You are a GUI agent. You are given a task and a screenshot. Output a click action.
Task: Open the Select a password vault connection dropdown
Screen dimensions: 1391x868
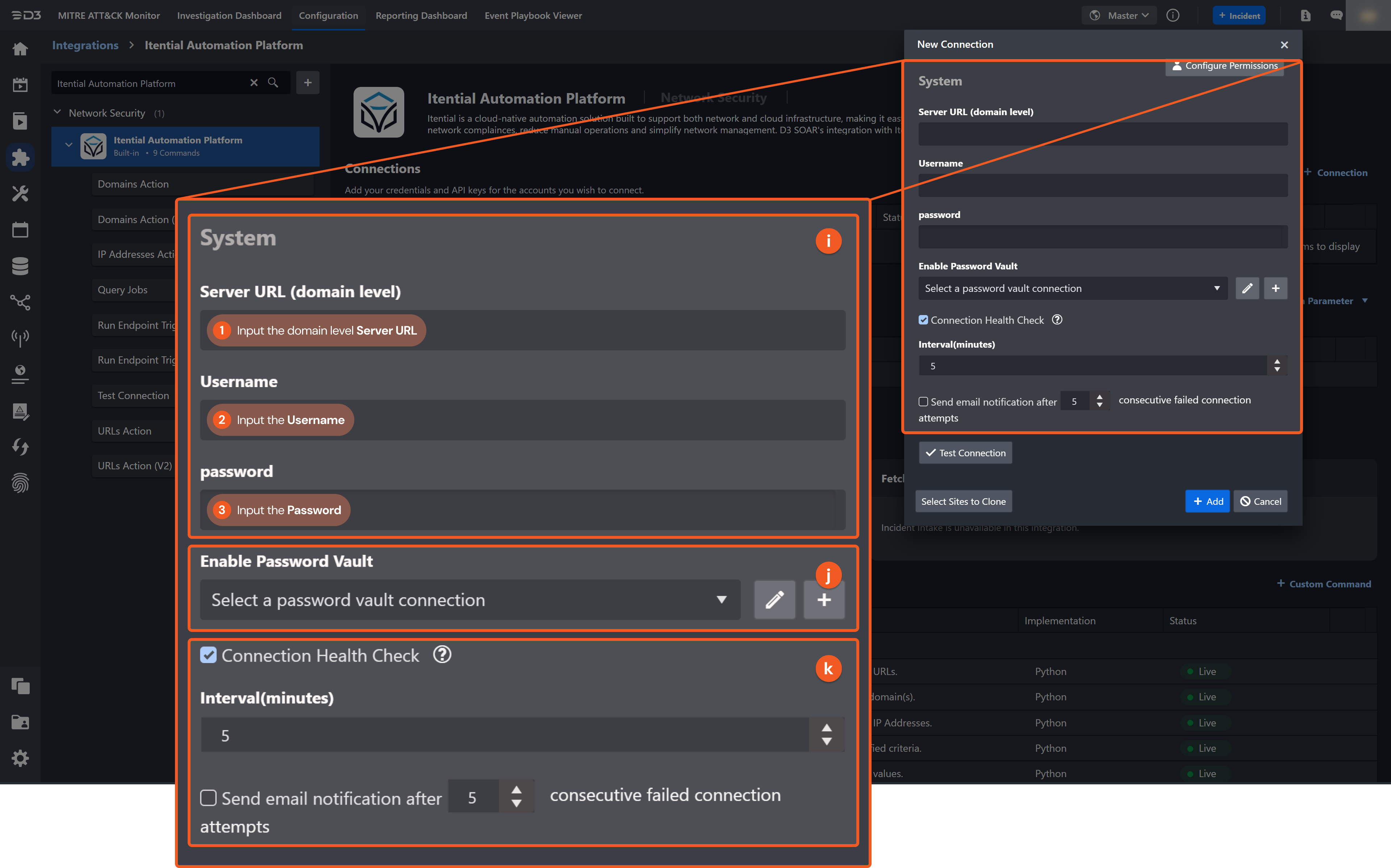coord(469,600)
